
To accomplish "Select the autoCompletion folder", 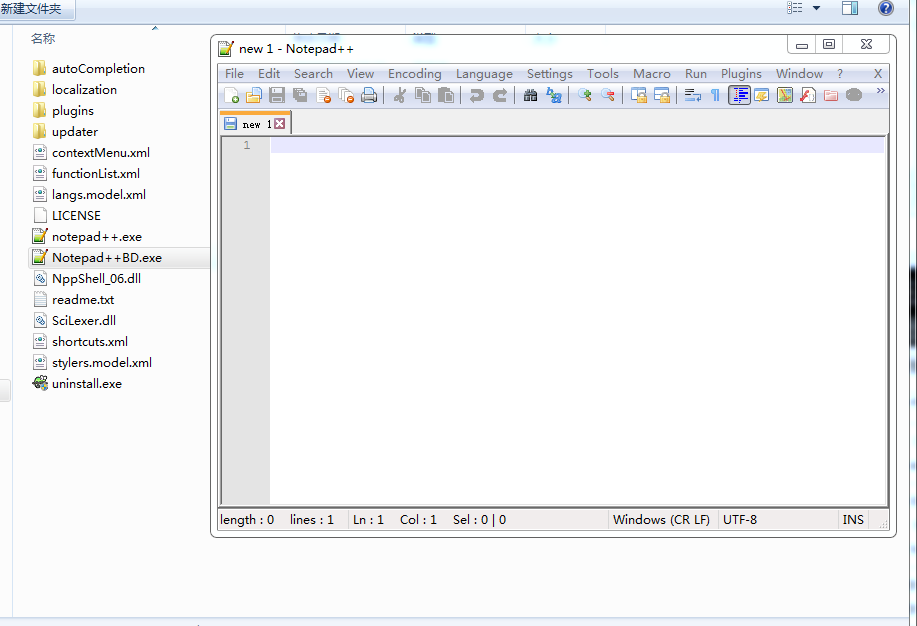I will pos(98,68).
